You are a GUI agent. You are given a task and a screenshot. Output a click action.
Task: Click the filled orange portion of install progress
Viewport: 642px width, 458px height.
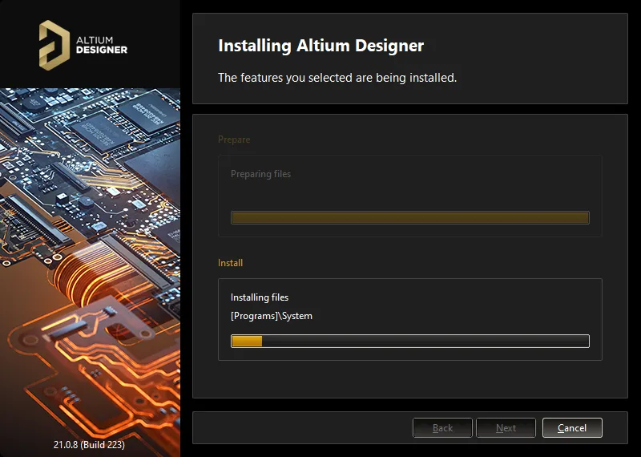coord(247,341)
